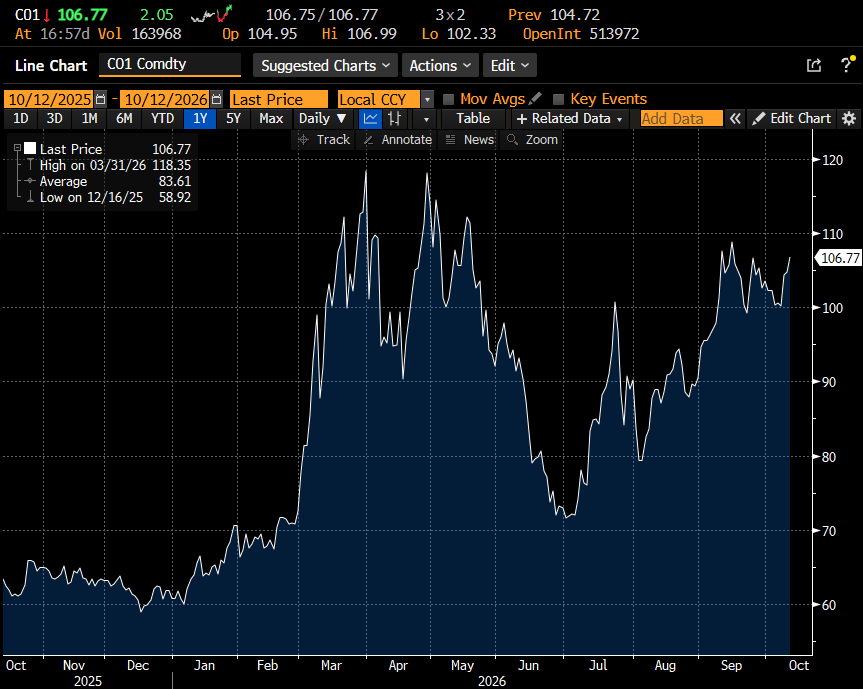Enable the Key Events checkbox
The image size is (863, 689).
[x=559, y=99]
